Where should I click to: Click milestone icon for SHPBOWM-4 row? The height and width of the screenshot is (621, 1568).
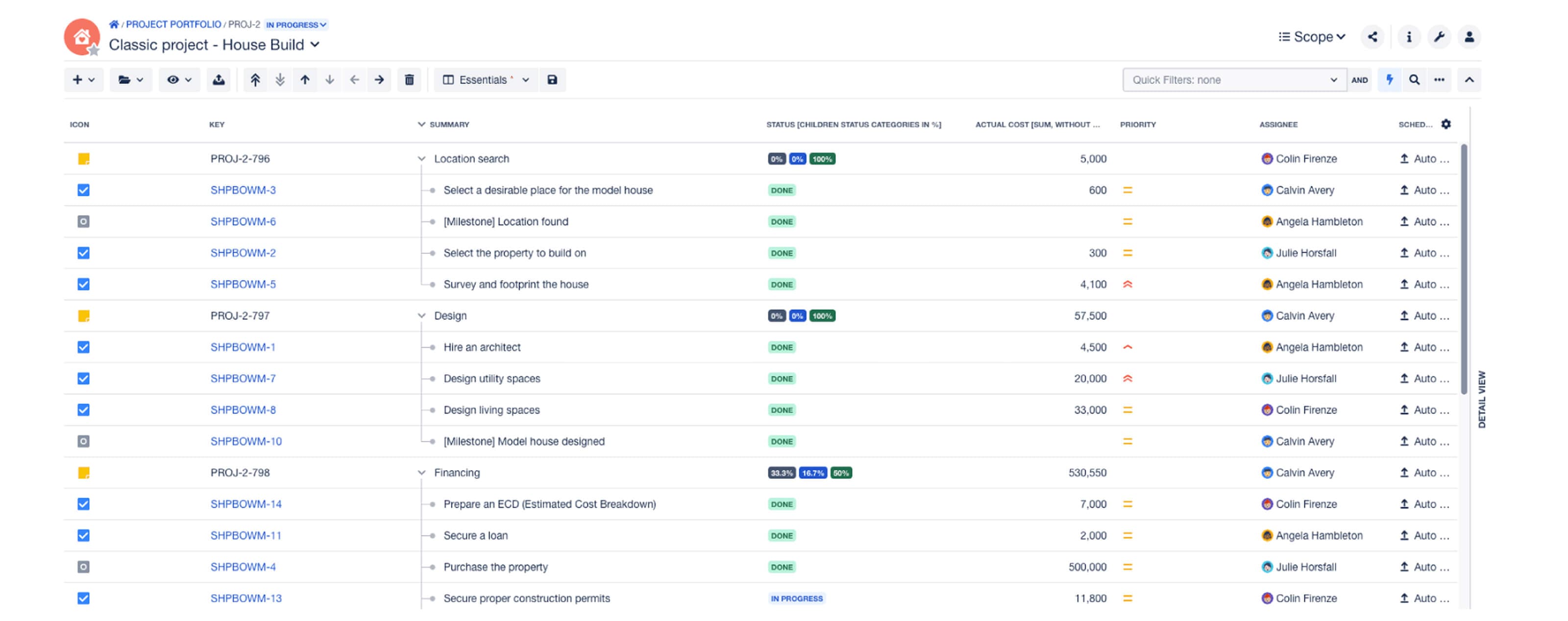pyautogui.click(x=83, y=567)
